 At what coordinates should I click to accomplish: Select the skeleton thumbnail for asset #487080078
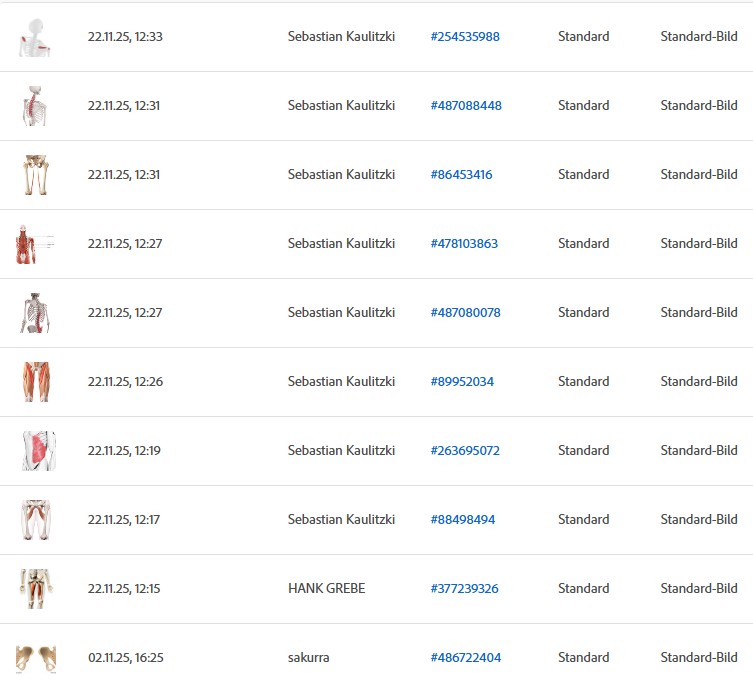click(36, 313)
